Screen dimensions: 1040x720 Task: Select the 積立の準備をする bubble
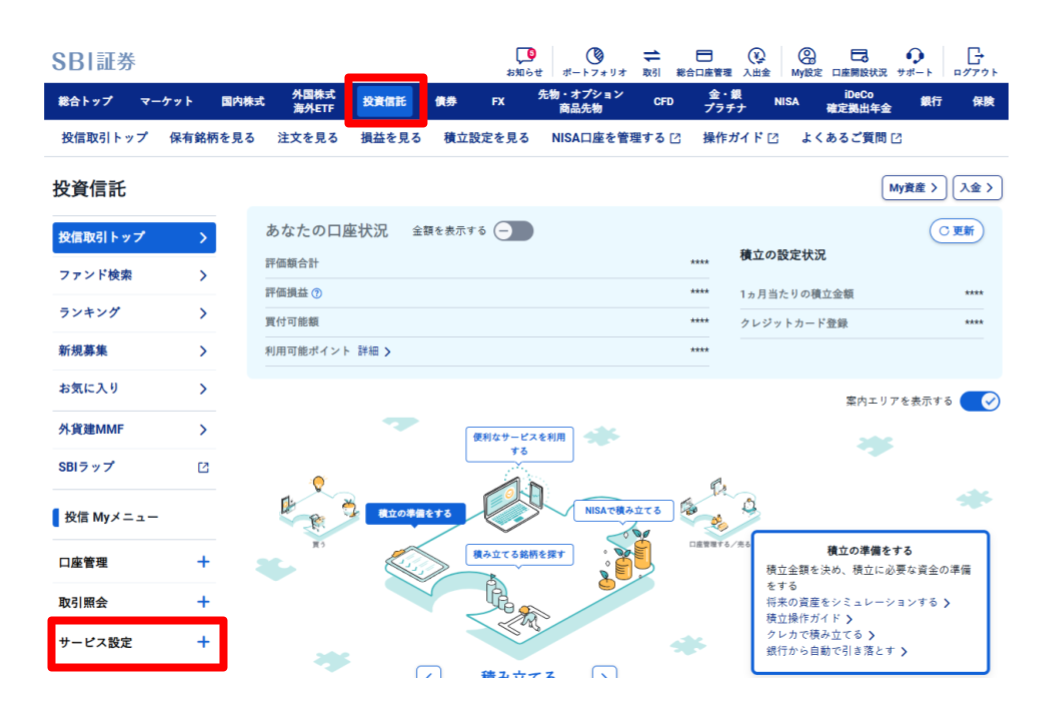(415, 513)
